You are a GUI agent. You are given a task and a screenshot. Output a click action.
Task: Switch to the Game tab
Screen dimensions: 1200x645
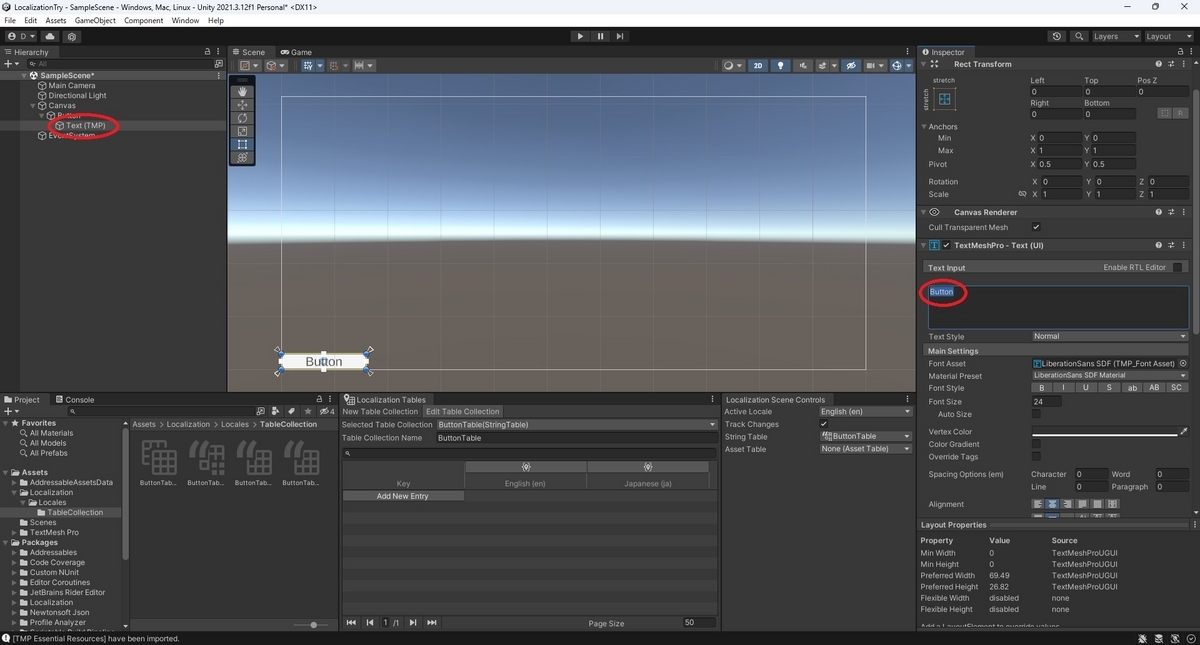297,52
